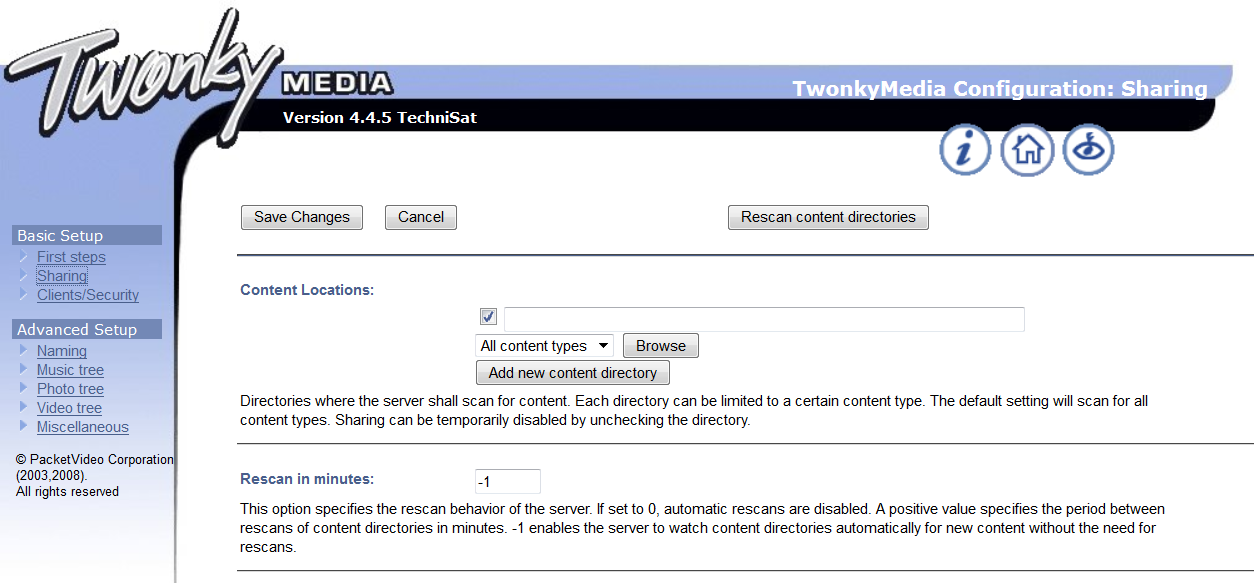Click the Content Locations label
Viewport: 1254px width, 583px height.
coord(307,290)
